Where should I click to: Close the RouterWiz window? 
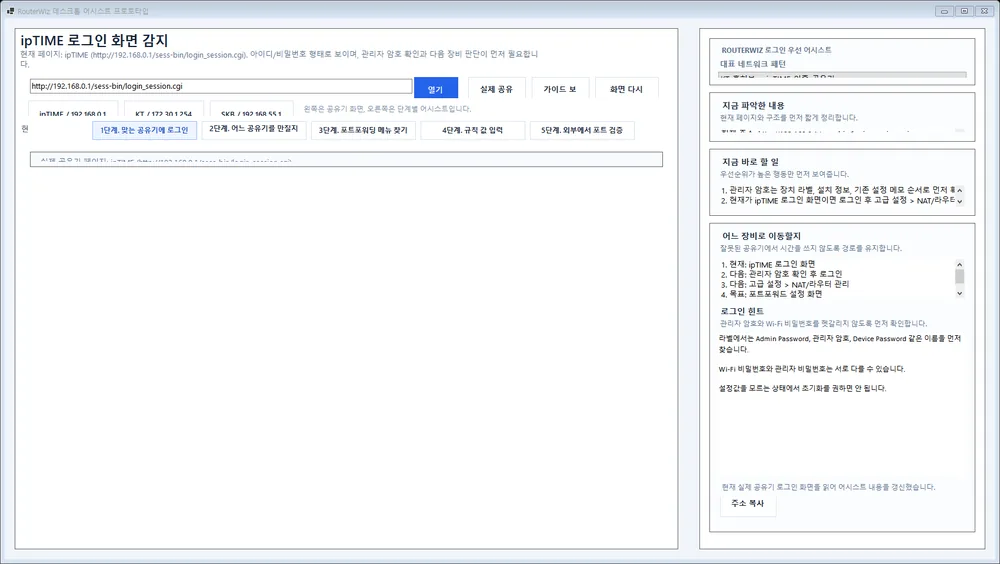point(985,11)
